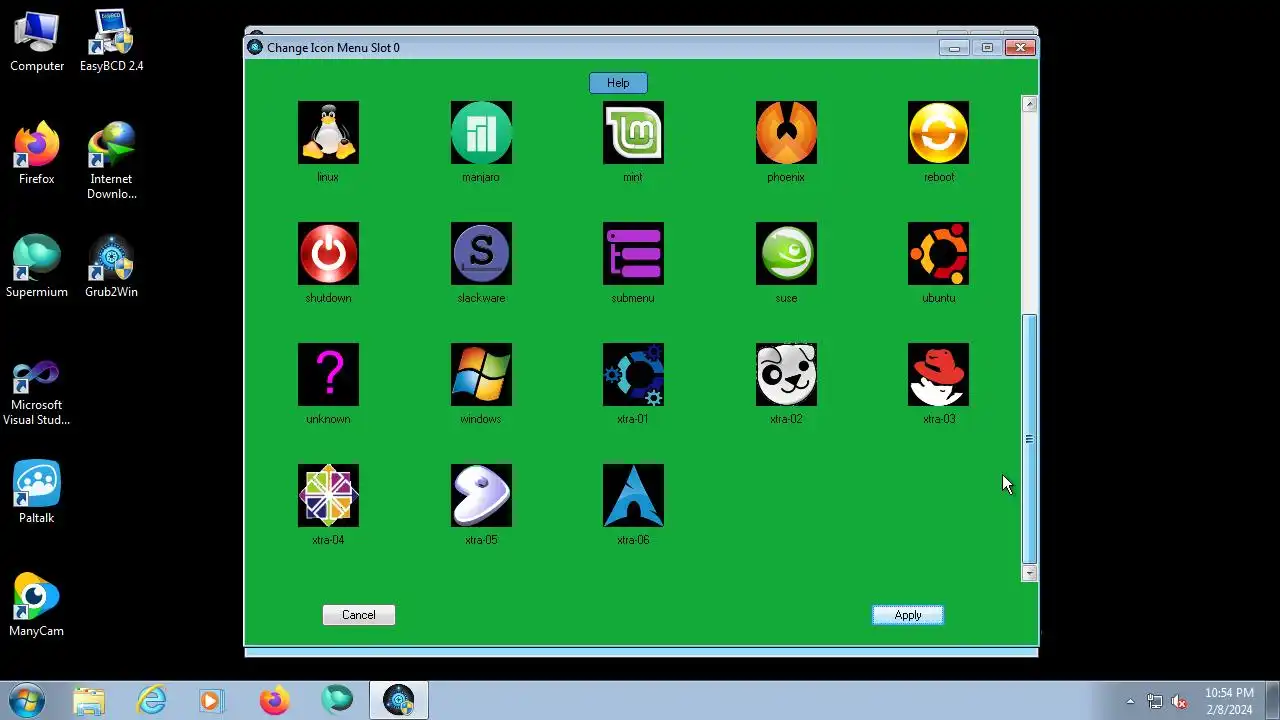Select the xtra-01 icon

coord(633,374)
